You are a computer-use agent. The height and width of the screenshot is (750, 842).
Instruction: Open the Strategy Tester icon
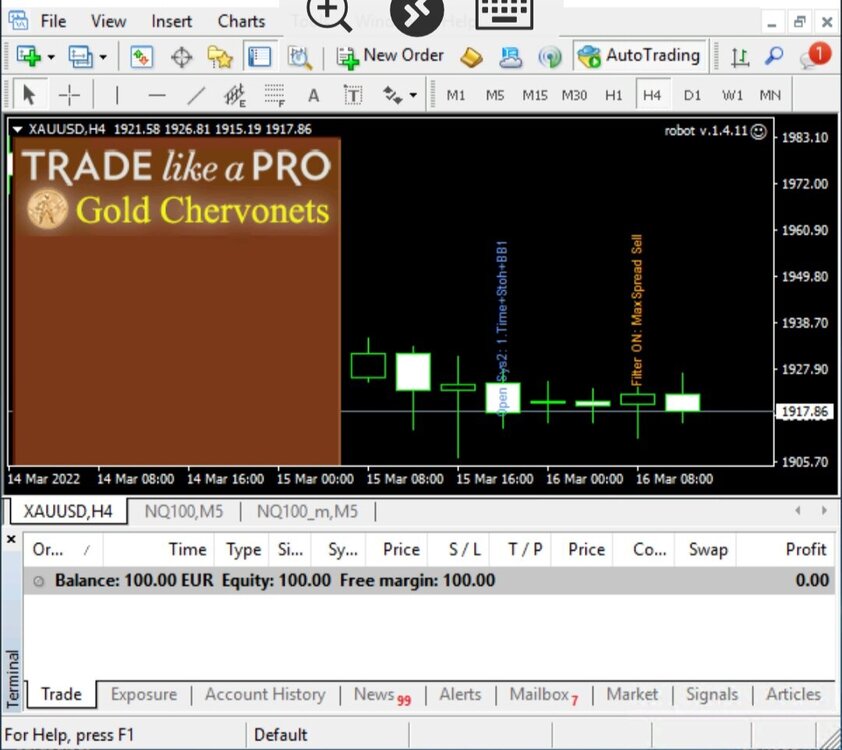pyautogui.click(x=300, y=57)
